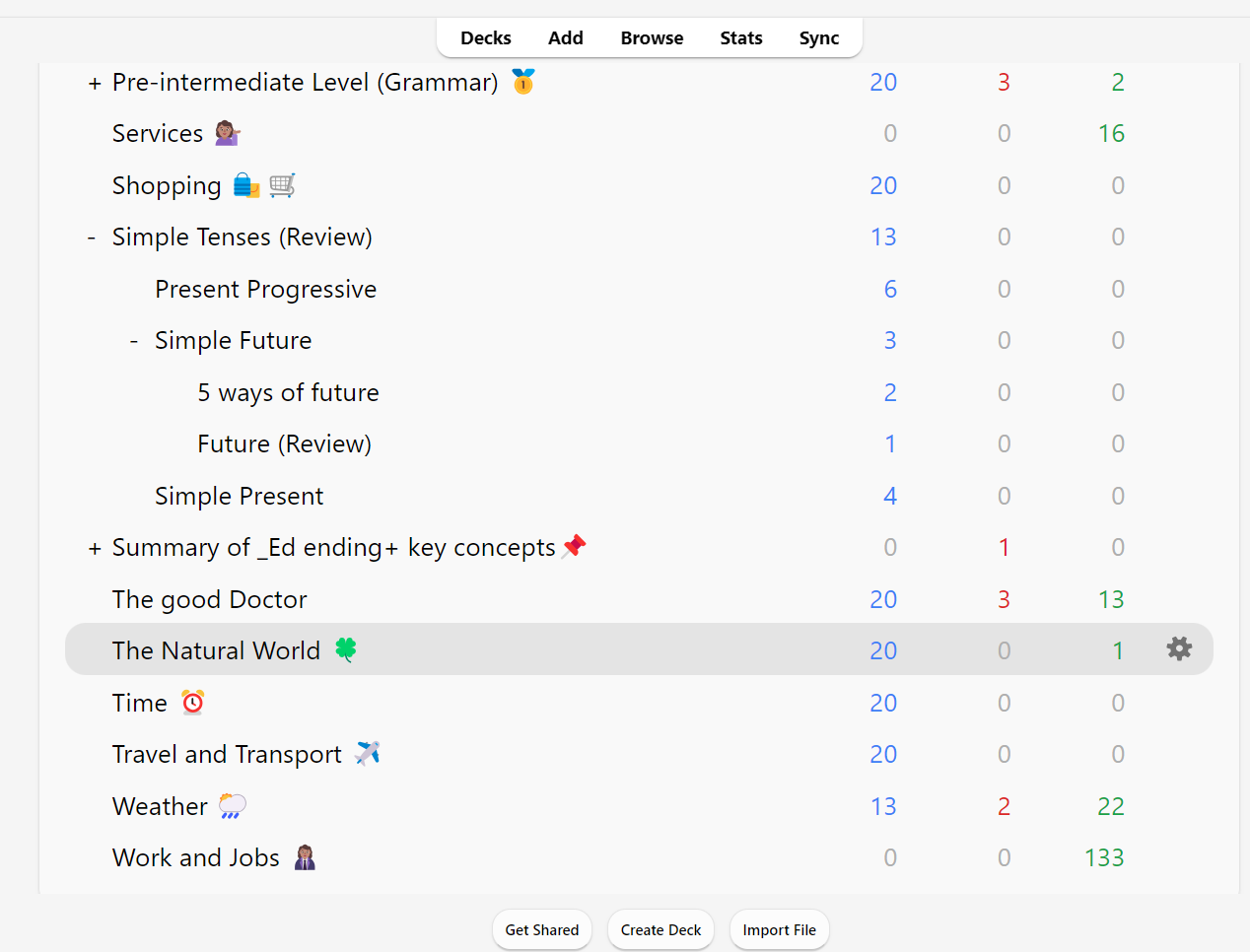
Task: Click the due count 133 for Work and Jobs
Action: pos(1104,858)
